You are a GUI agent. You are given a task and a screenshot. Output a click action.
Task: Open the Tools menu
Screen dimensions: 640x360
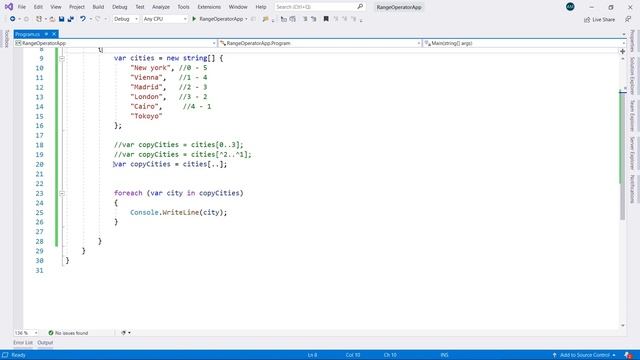pyautogui.click(x=183, y=7)
